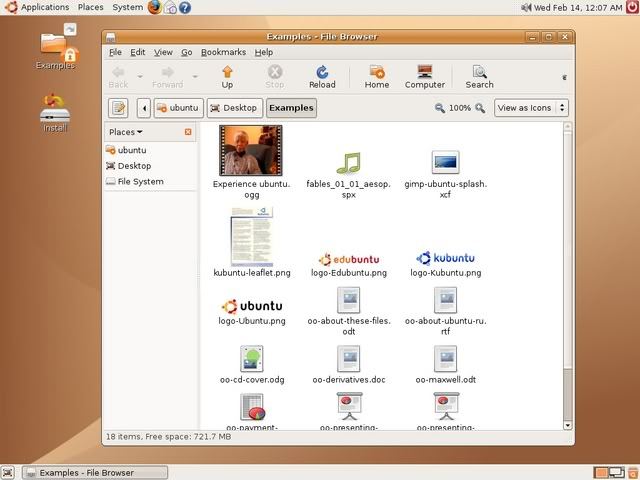The width and height of the screenshot is (640, 480).
Task: Zoom in with the magnifier plus icon
Action: (480, 108)
